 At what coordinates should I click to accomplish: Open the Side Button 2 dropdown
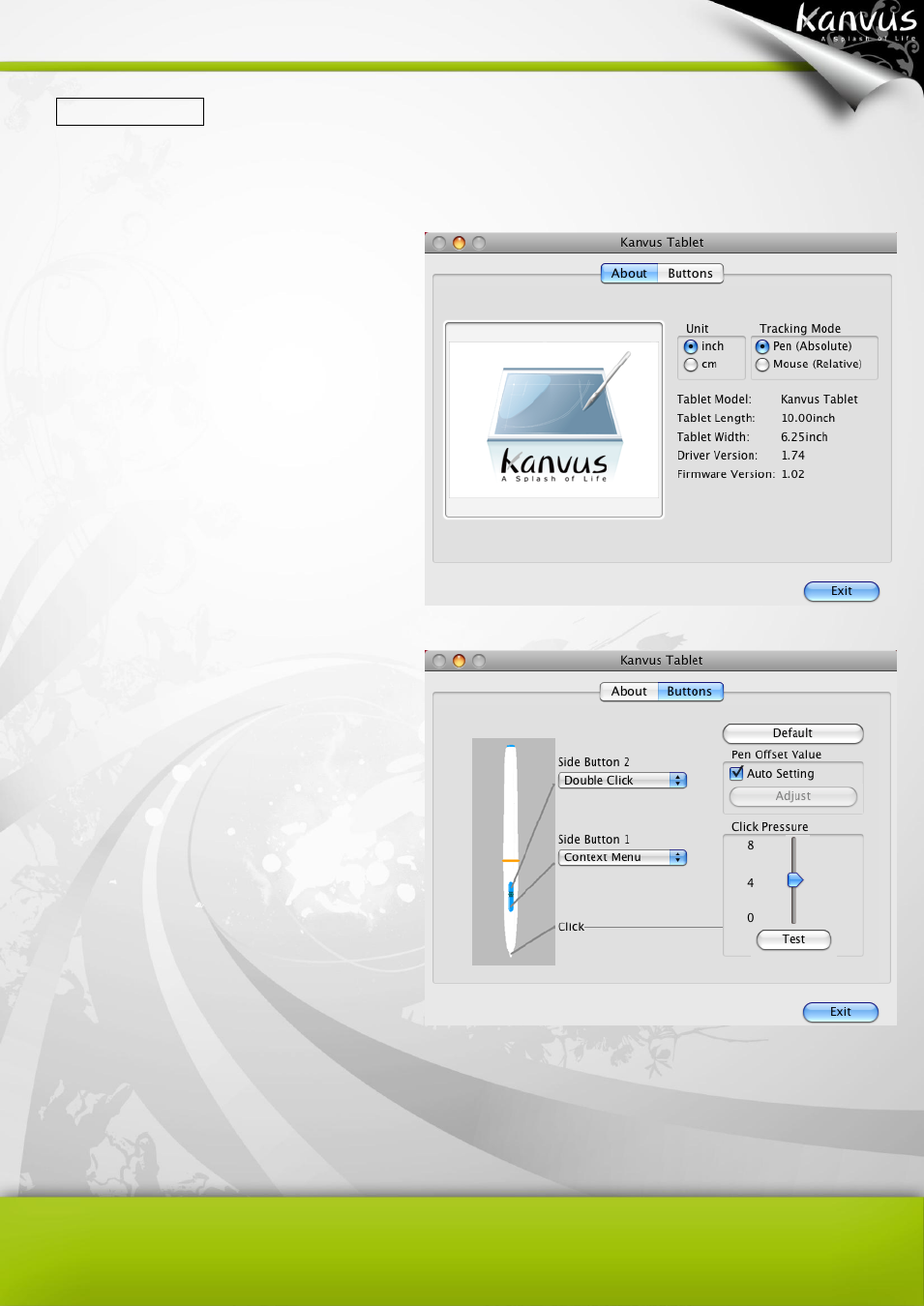click(622, 781)
